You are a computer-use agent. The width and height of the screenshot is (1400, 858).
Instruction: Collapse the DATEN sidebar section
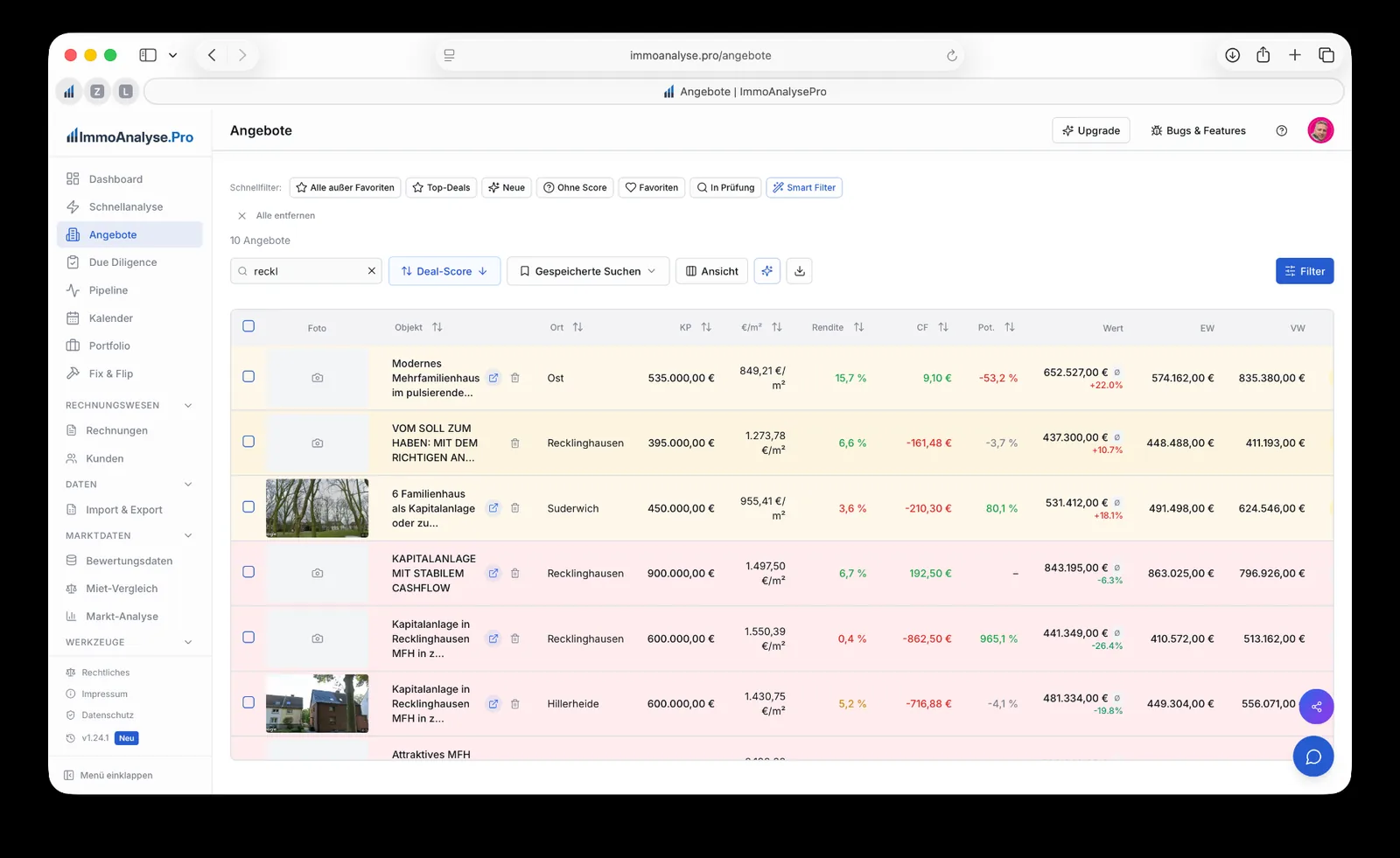(x=188, y=485)
